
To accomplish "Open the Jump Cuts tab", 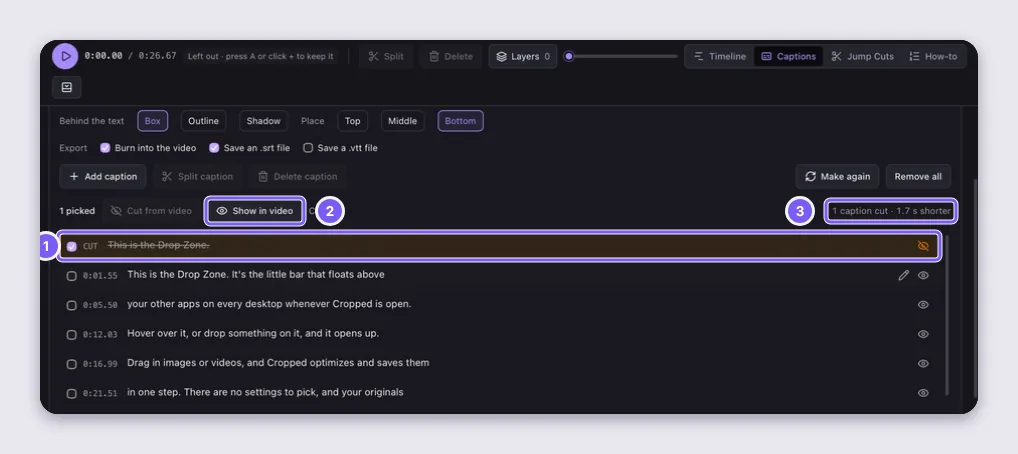I will click(x=862, y=57).
